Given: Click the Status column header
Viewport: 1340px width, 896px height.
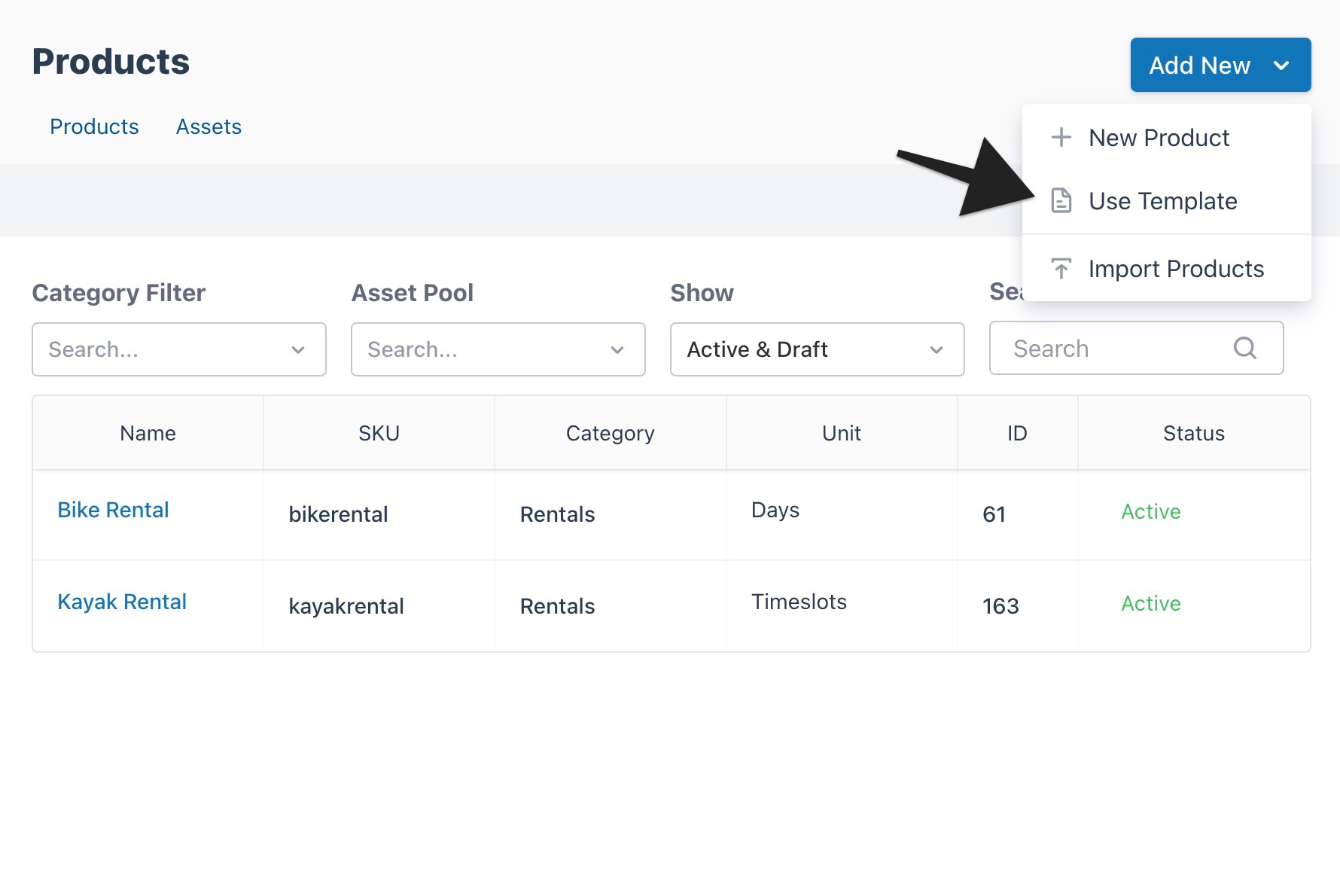Looking at the screenshot, I should coord(1193,433).
